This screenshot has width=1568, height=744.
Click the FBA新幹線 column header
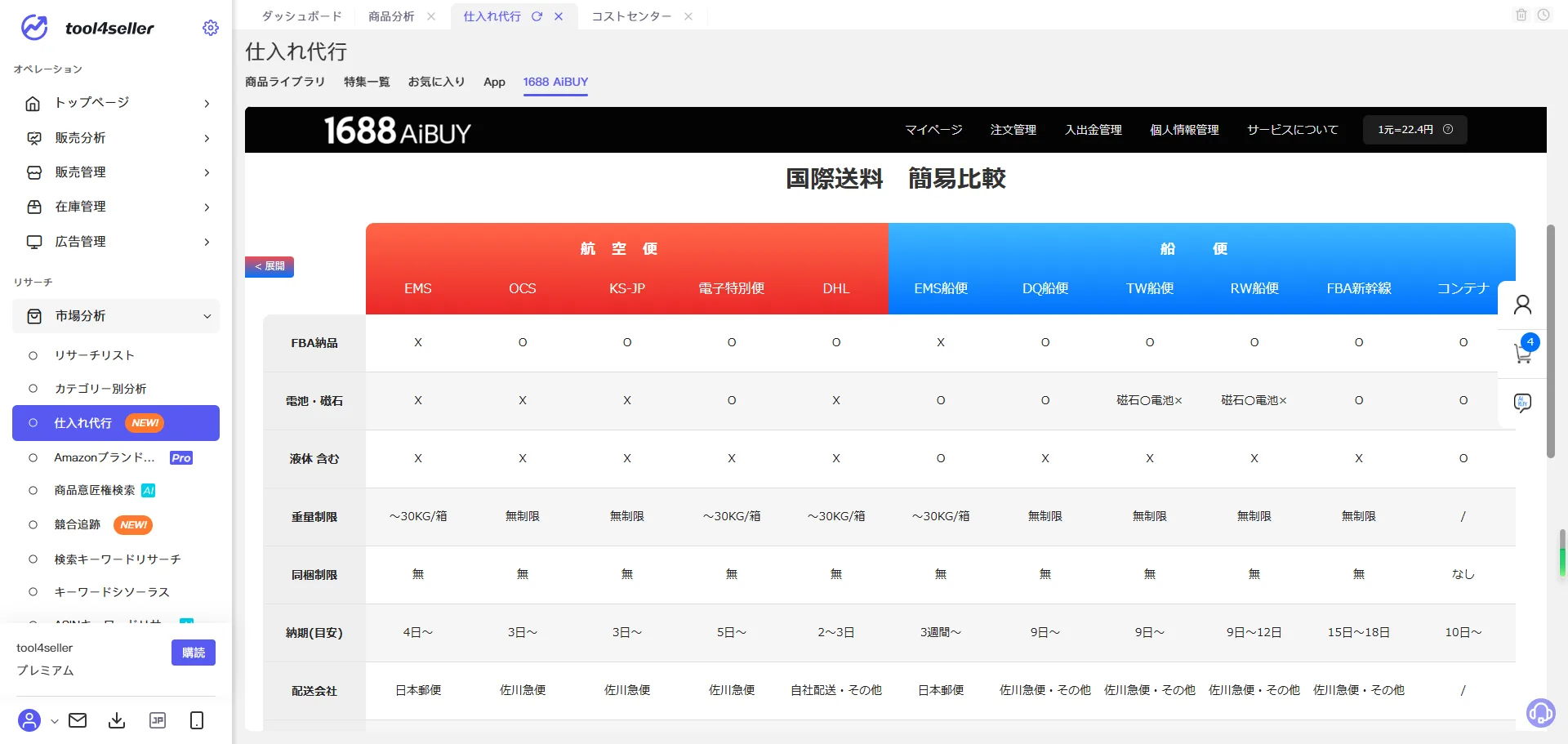[1359, 288]
